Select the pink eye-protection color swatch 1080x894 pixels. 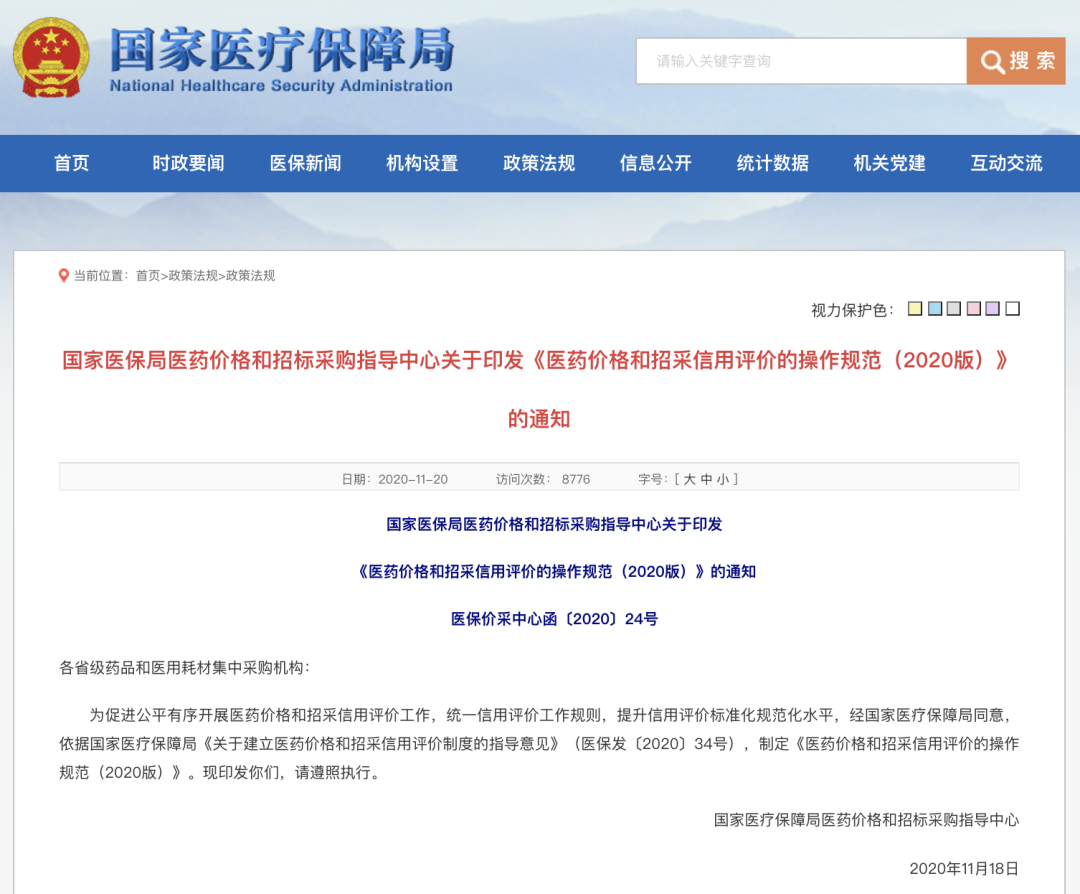(973, 309)
